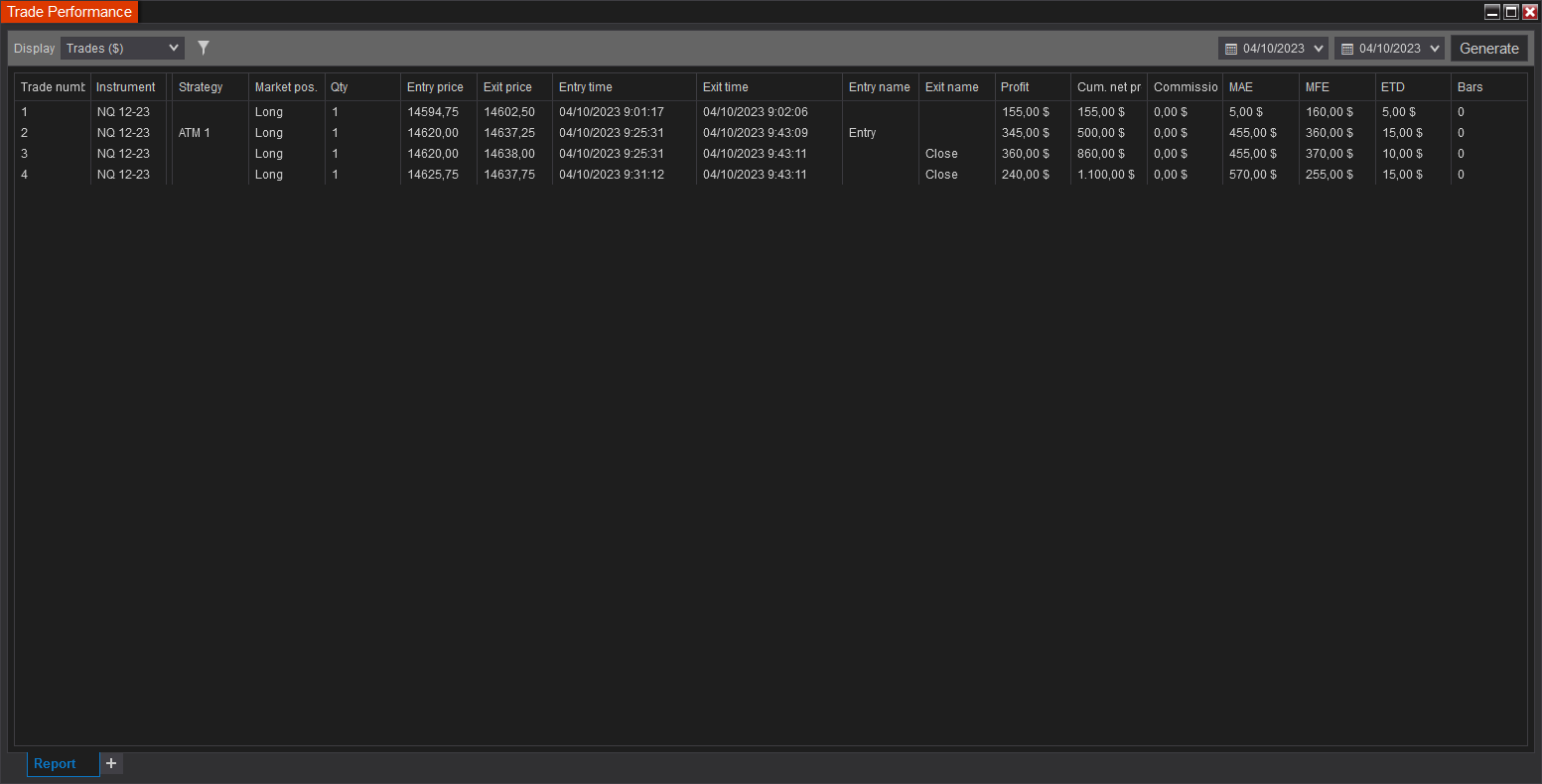
Task: Sort by Qty column header
Action: point(362,87)
